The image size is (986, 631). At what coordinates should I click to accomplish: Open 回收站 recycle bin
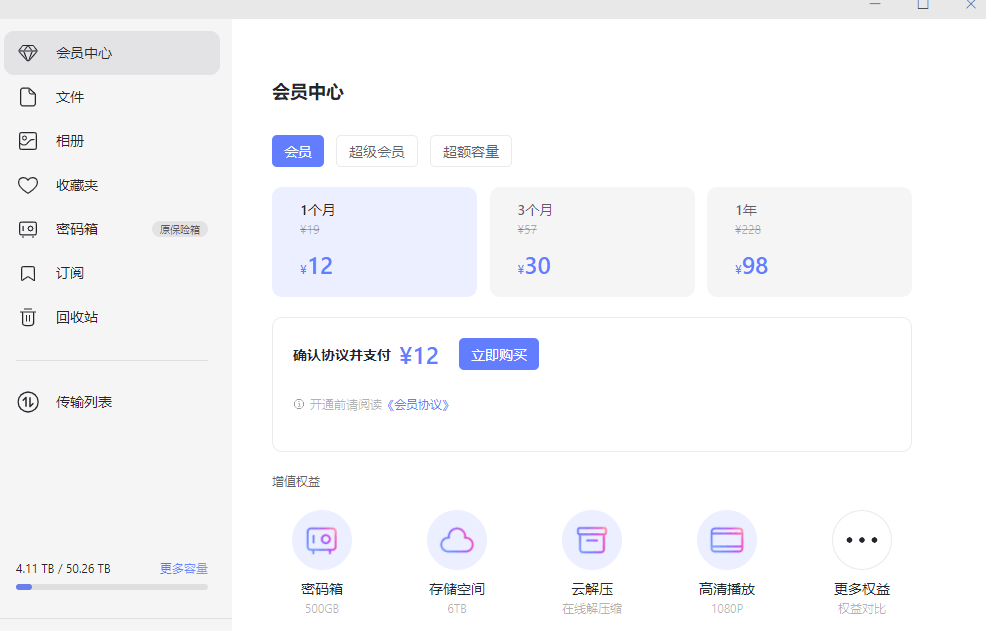(112, 317)
